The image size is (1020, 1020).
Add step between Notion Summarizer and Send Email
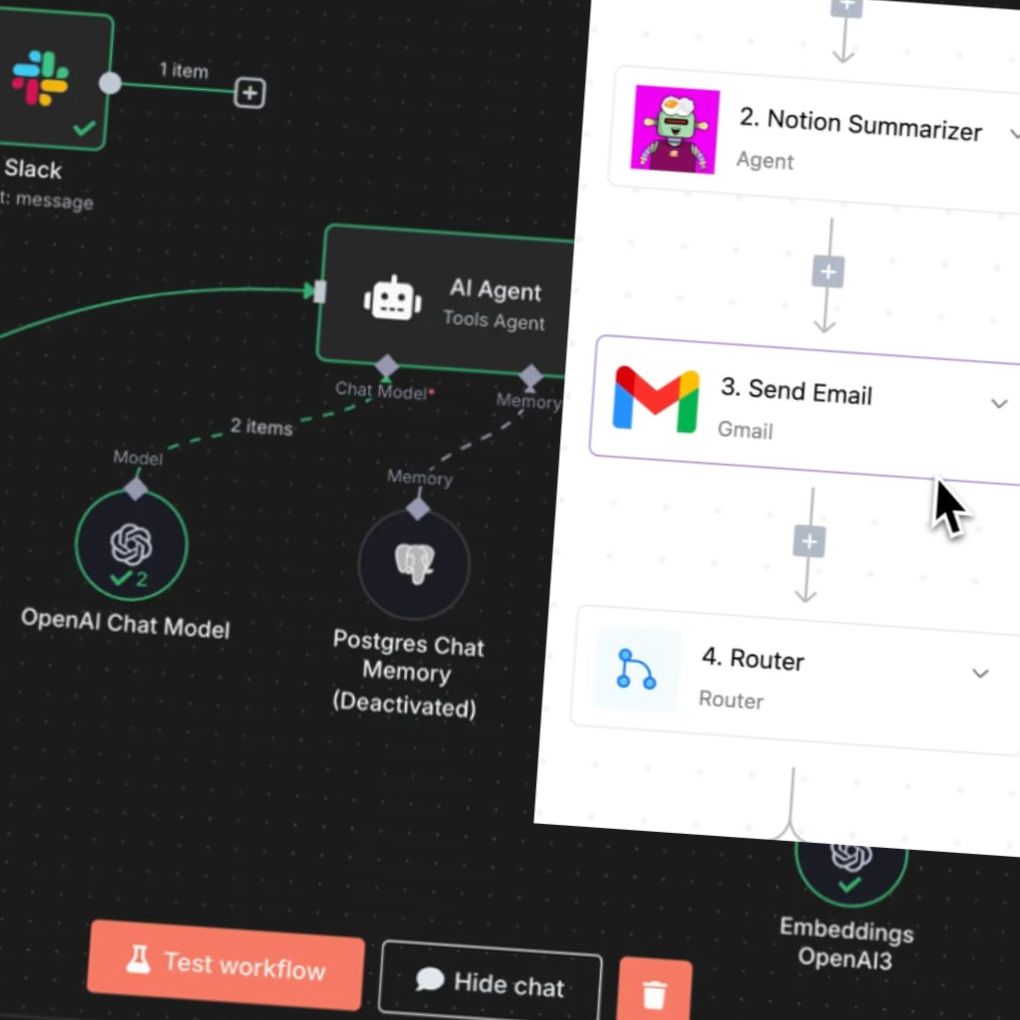pos(828,271)
